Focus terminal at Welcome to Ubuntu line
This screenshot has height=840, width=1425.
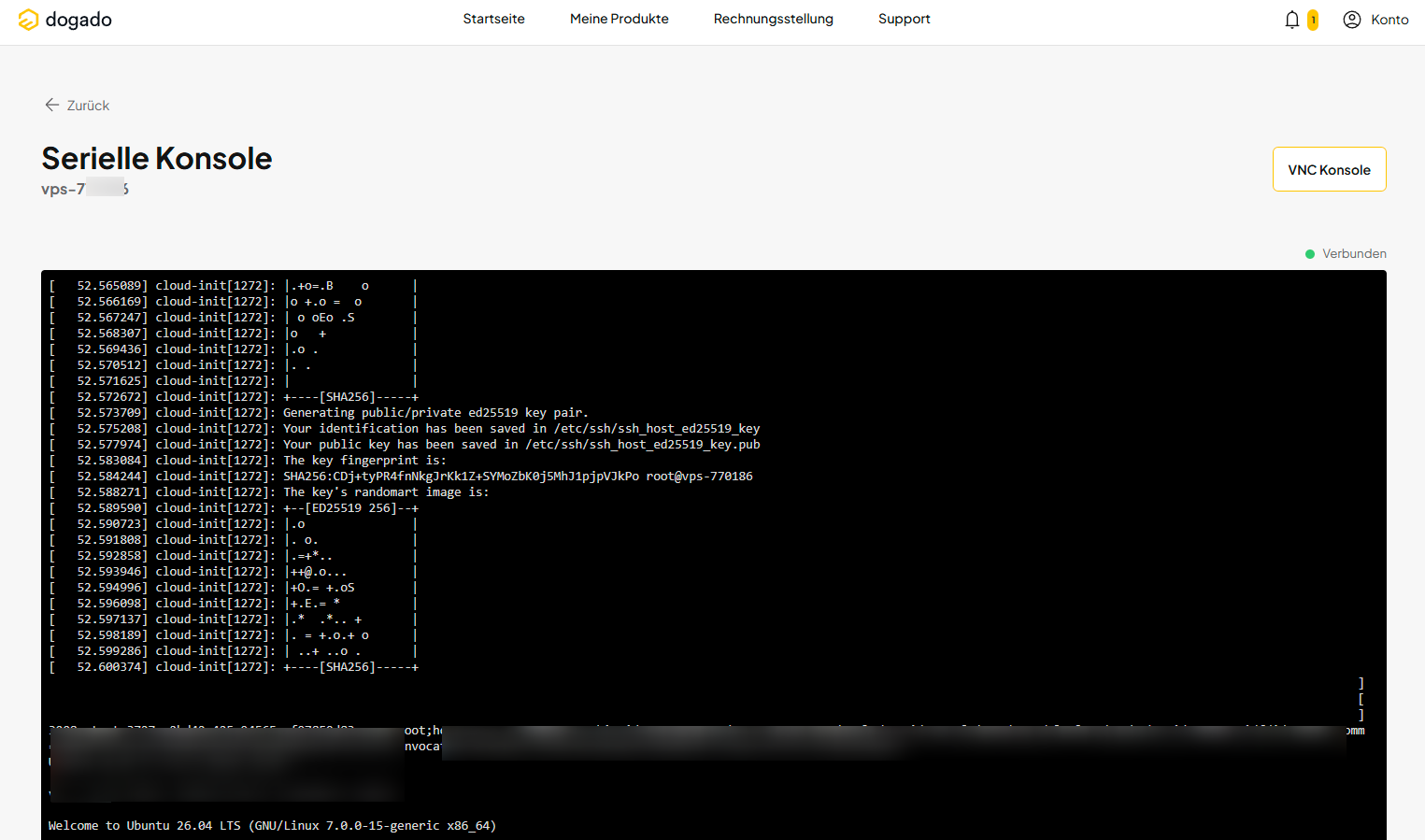(272, 826)
